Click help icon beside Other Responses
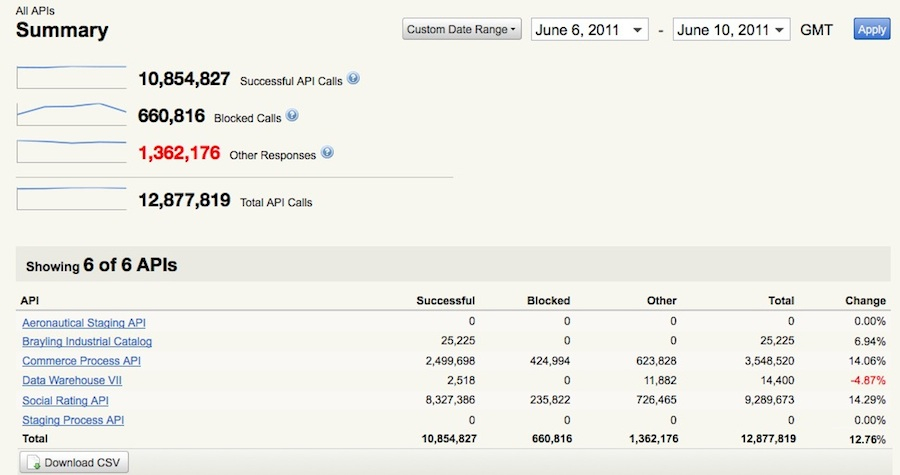900x475 pixels. [x=327, y=153]
